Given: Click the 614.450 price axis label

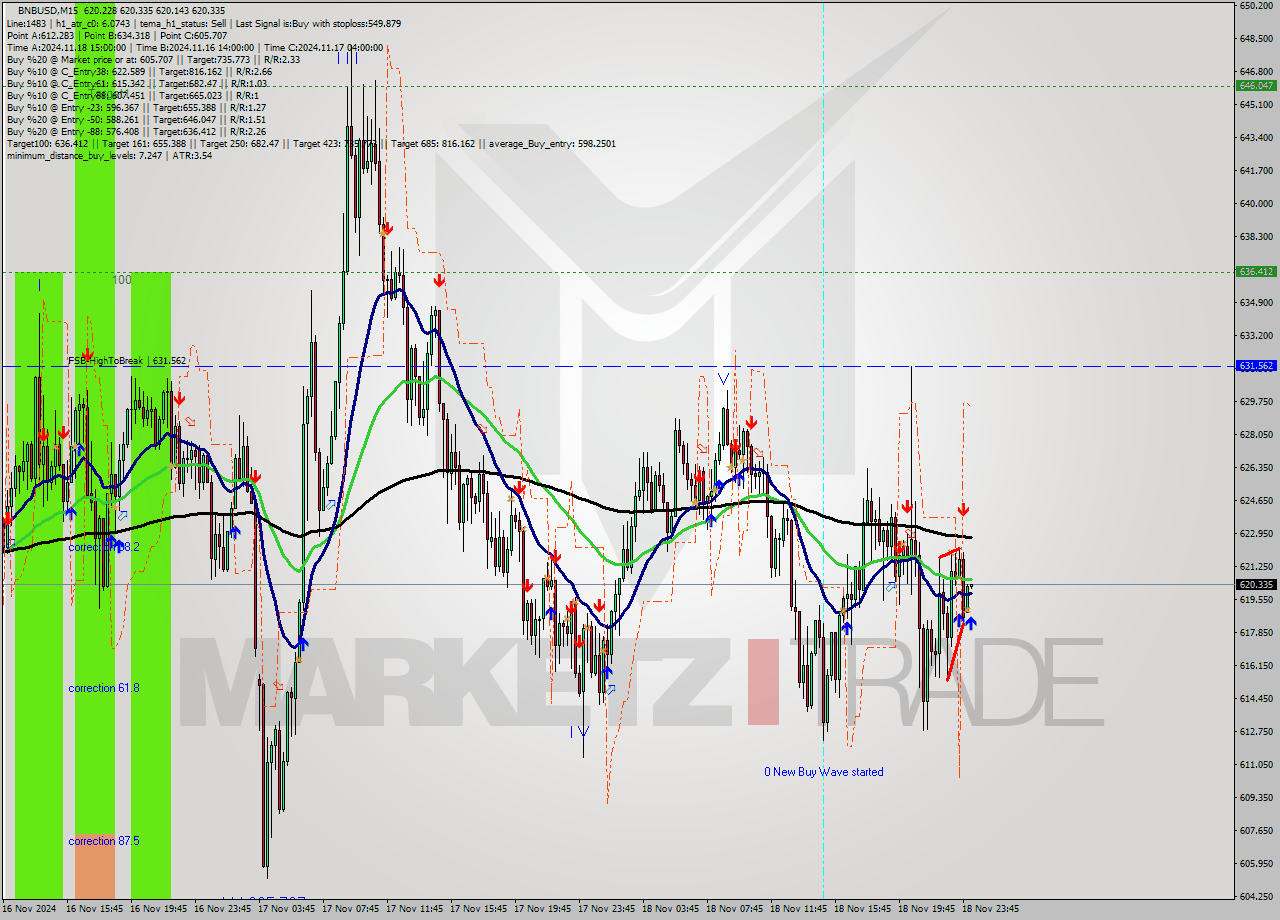Looking at the screenshot, I should (1255, 699).
